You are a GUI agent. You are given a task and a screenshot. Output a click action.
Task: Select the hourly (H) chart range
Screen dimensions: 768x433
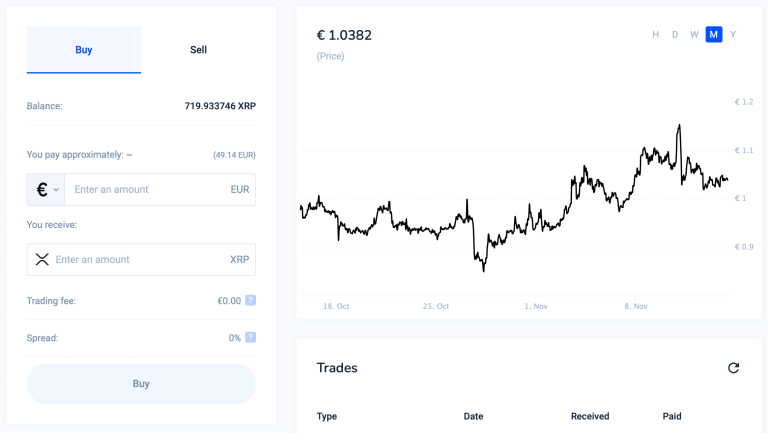pyautogui.click(x=656, y=35)
